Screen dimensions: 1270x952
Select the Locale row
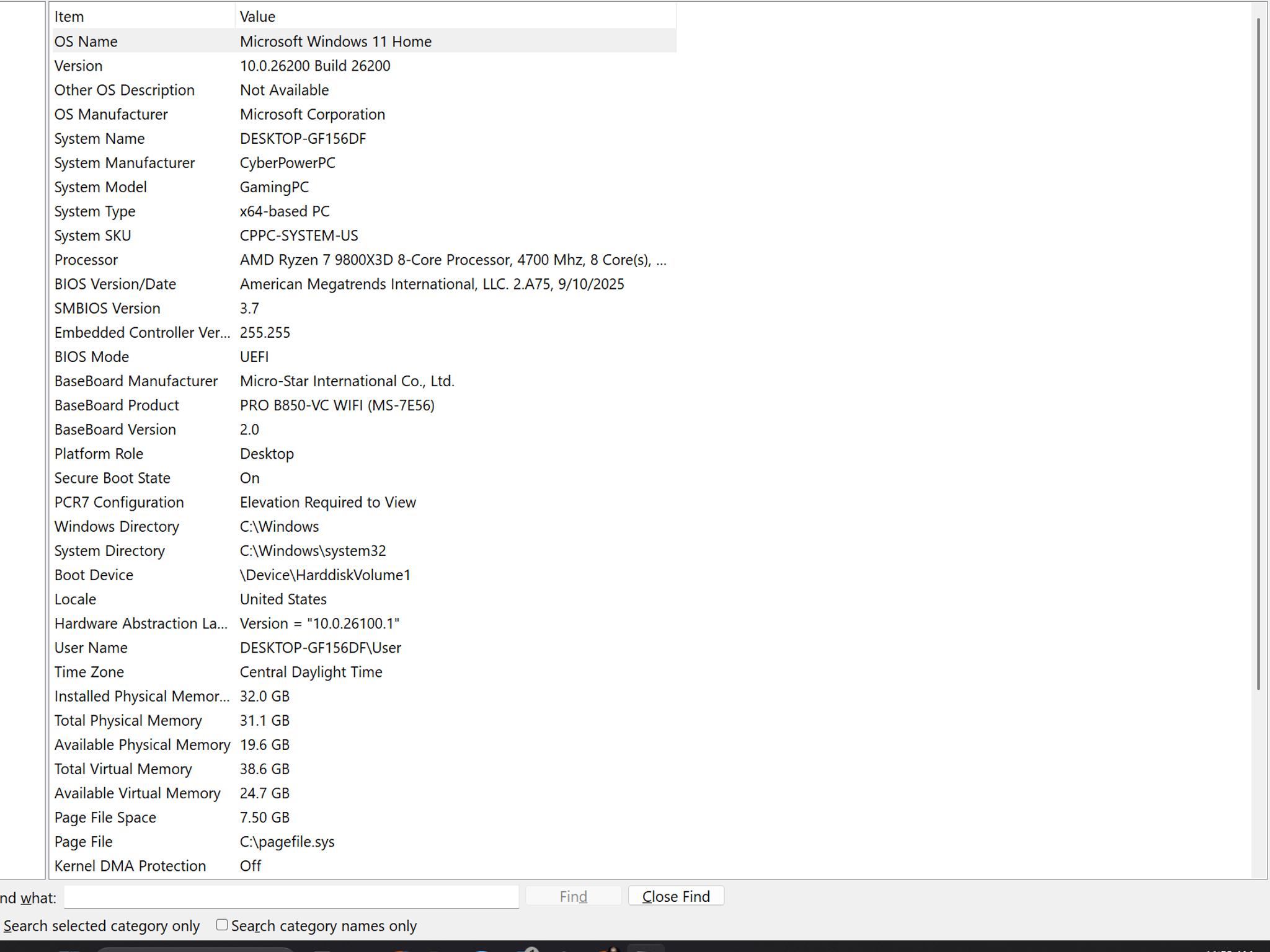click(x=365, y=599)
